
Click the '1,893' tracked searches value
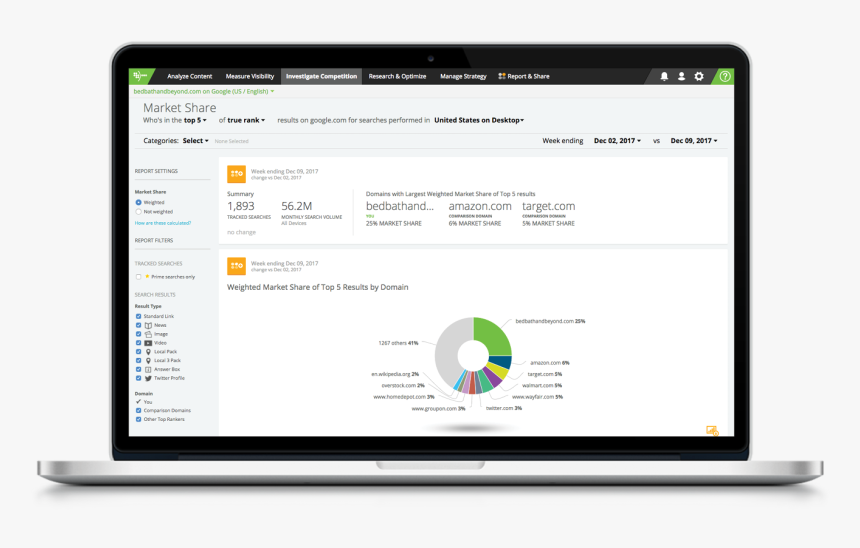click(x=241, y=206)
